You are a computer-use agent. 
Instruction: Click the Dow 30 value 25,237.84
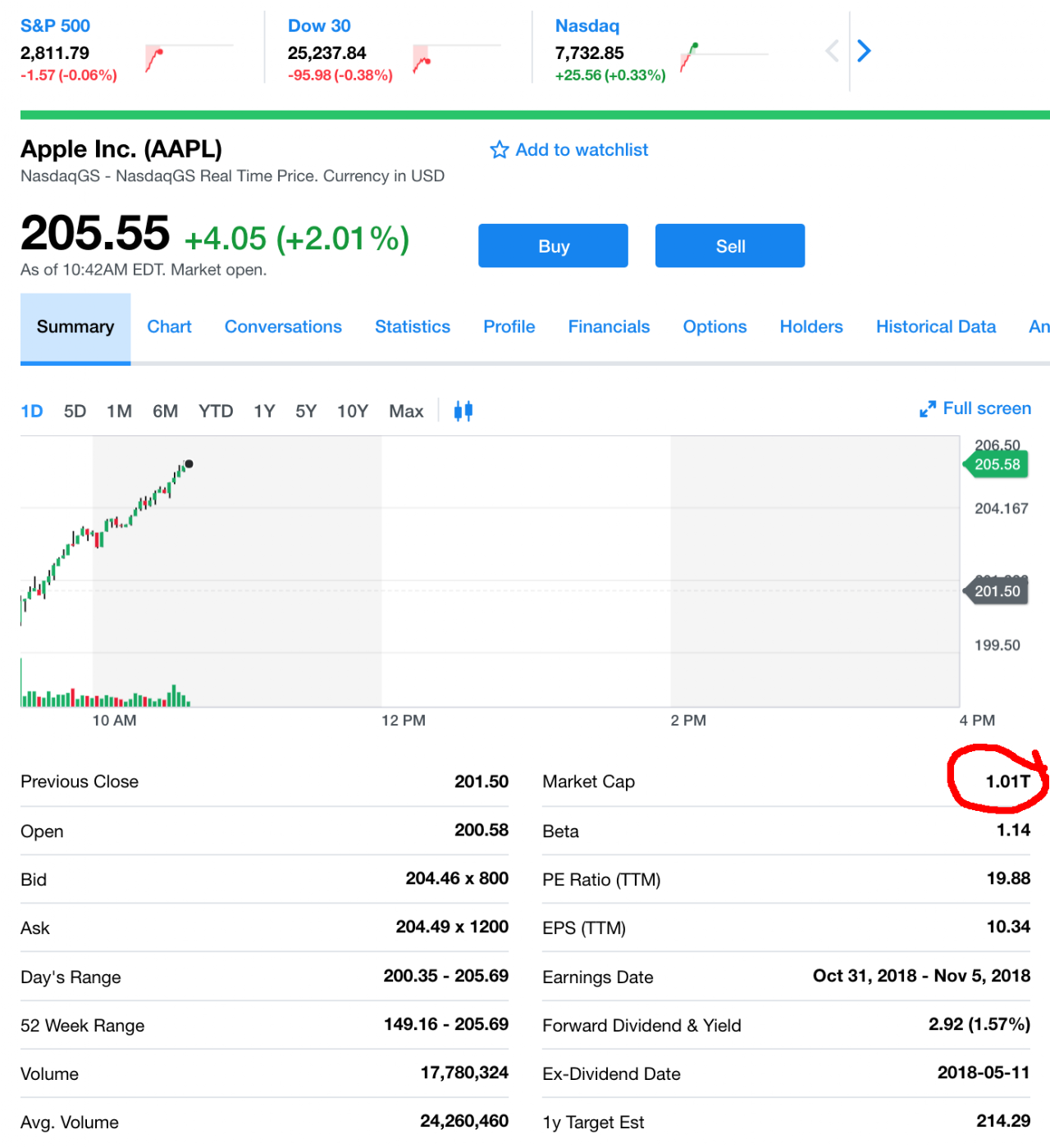(326, 53)
